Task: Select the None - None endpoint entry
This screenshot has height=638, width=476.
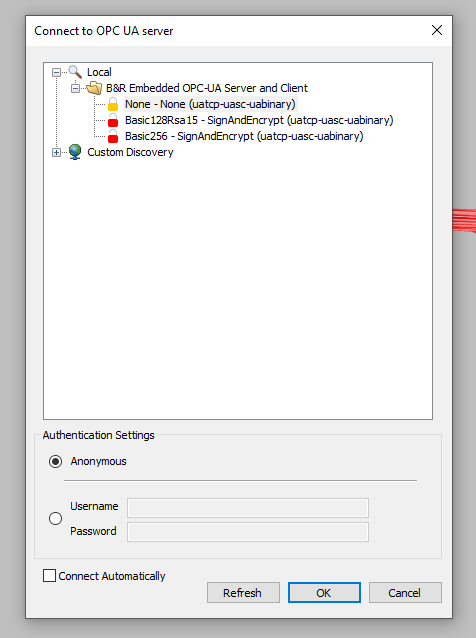Action: [210, 104]
